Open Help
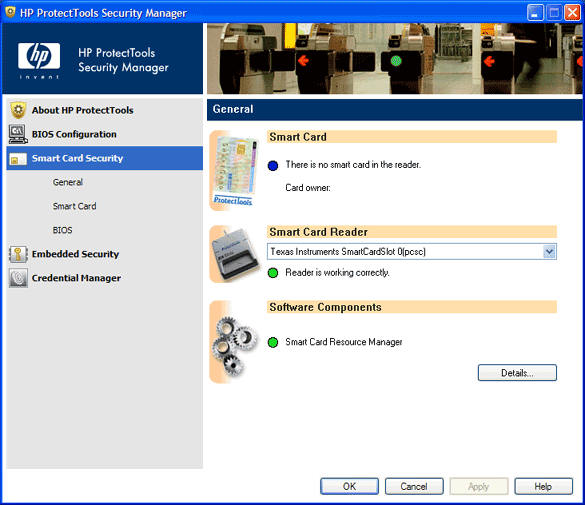This screenshot has width=585, height=505. [543, 486]
